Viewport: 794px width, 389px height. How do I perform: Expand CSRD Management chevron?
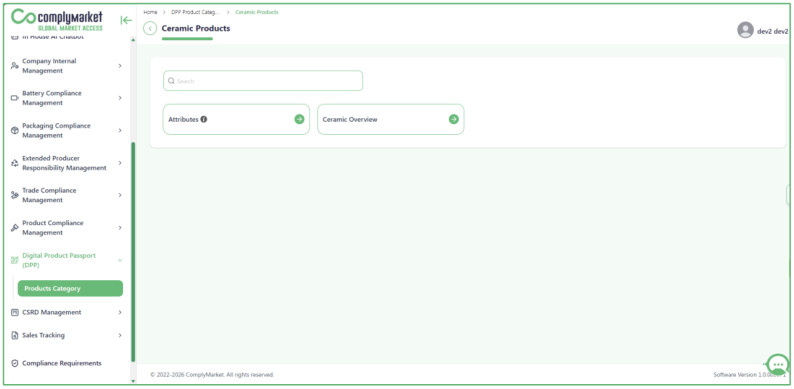coord(120,313)
